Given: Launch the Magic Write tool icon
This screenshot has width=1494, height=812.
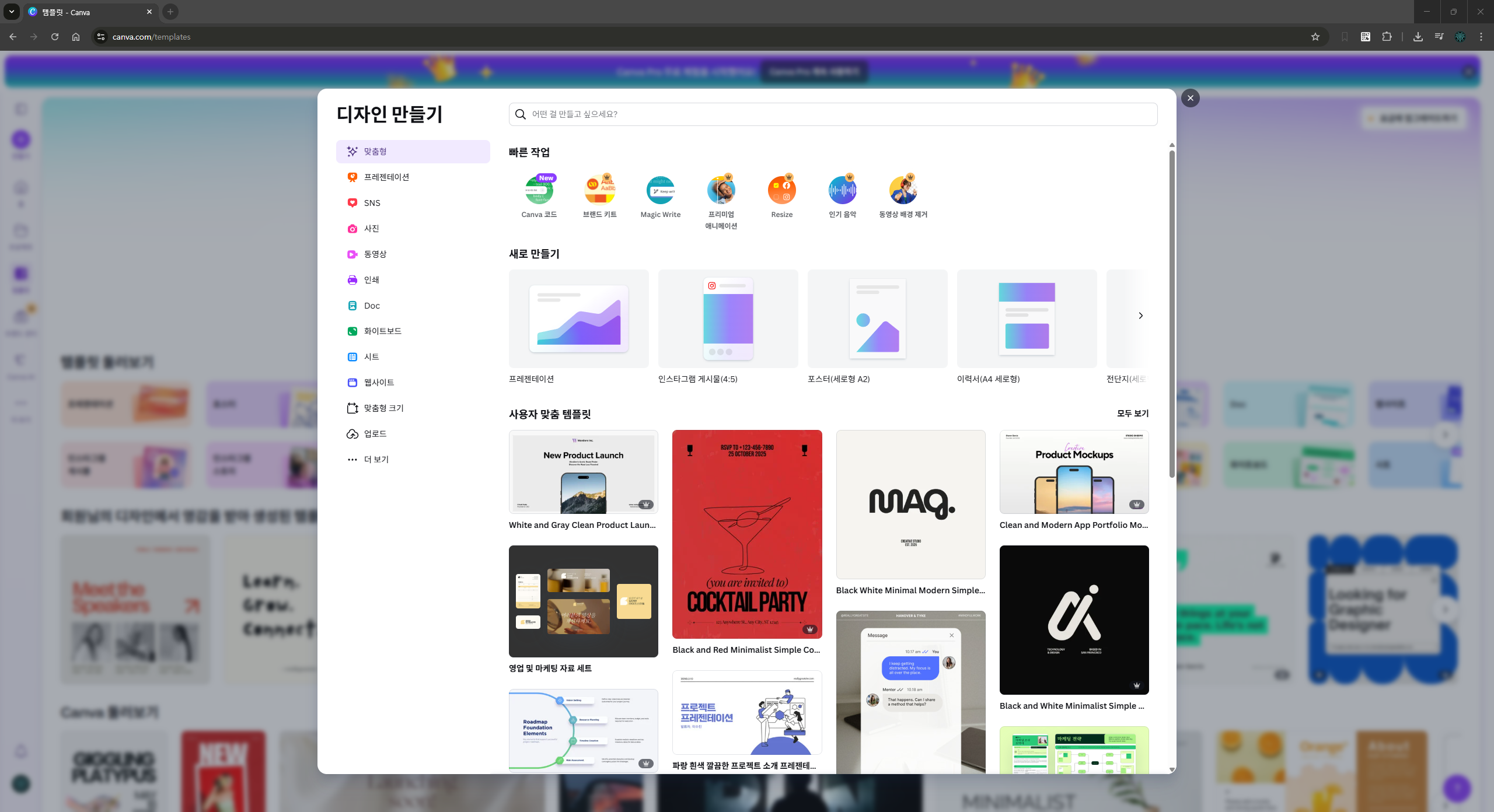Looking at the screenshot, I should [x=660, y=190].
